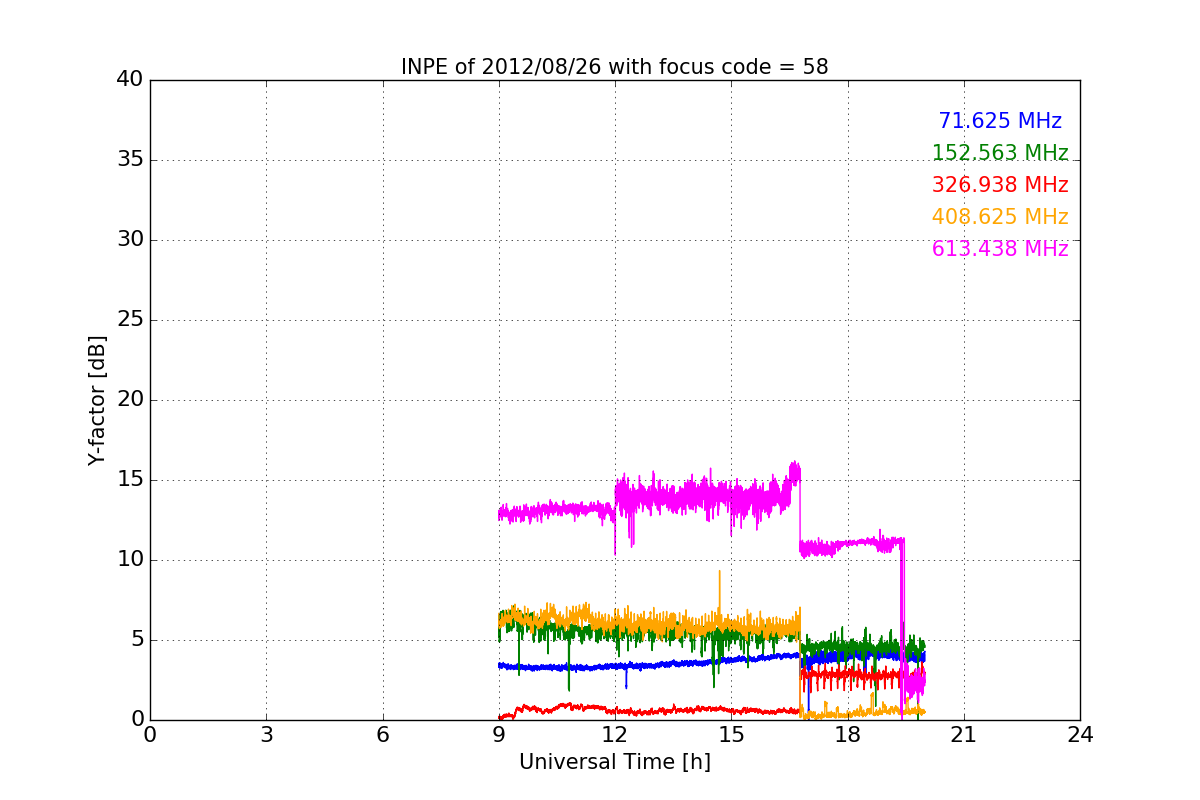
Task: Click x-axis tick label '12'
Action: 615,735
